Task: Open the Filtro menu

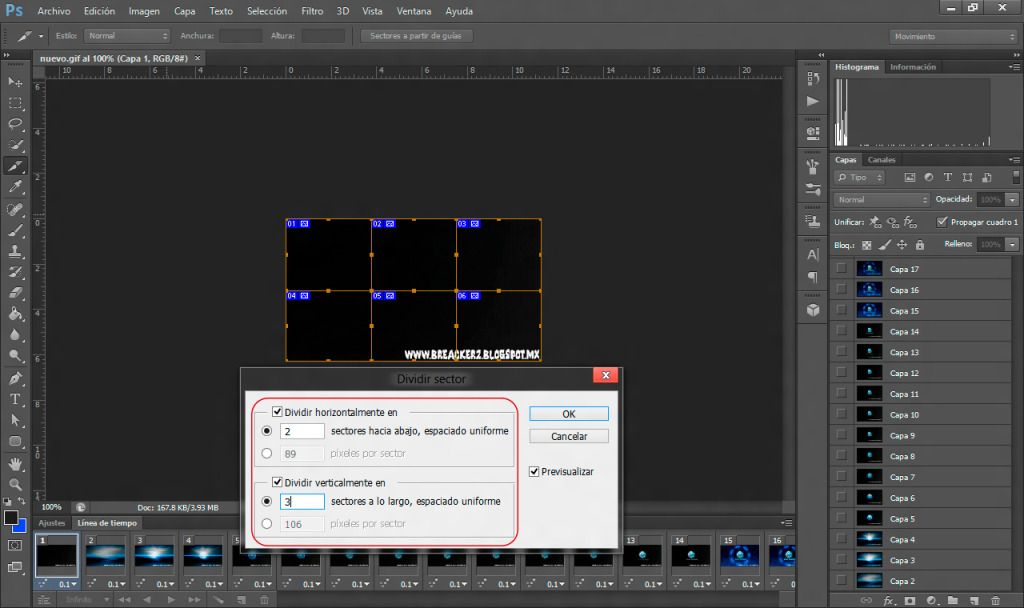Action: click(312, 11)
